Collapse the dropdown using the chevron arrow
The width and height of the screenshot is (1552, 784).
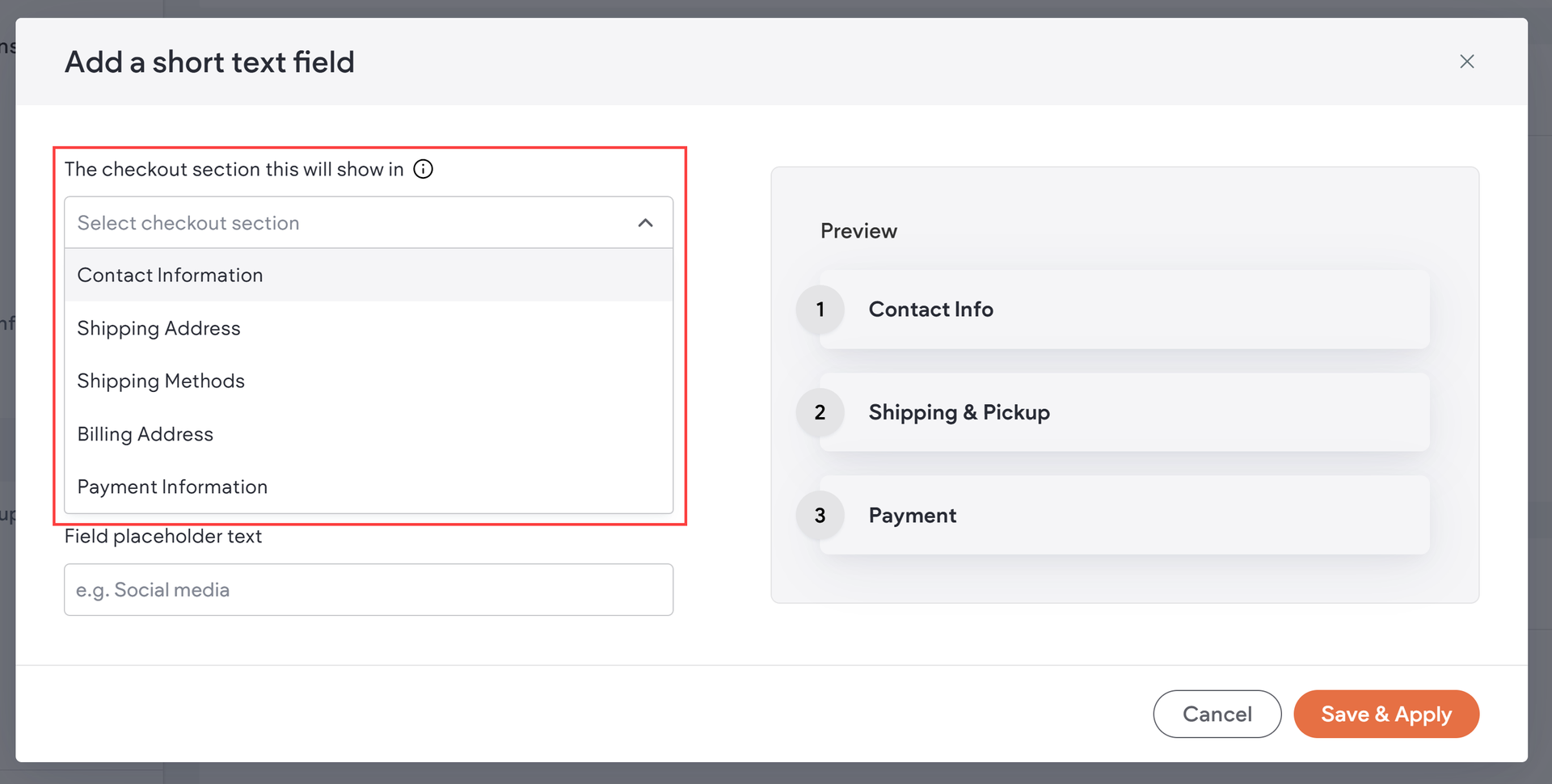[645, 223]
